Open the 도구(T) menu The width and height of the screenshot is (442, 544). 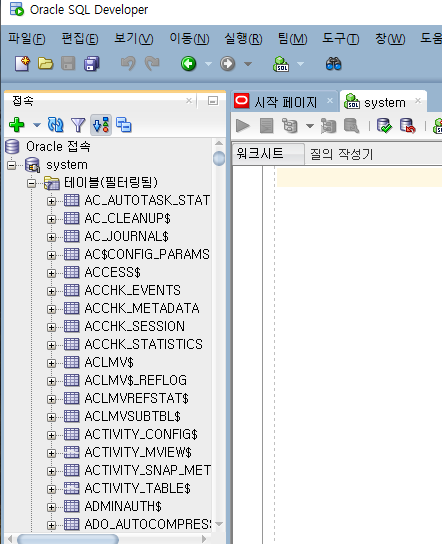point(340,38)
